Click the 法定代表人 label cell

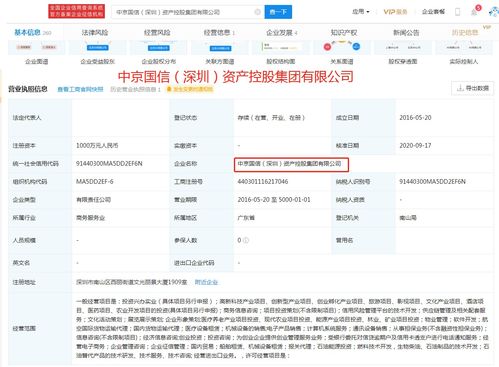coord(40,118)
